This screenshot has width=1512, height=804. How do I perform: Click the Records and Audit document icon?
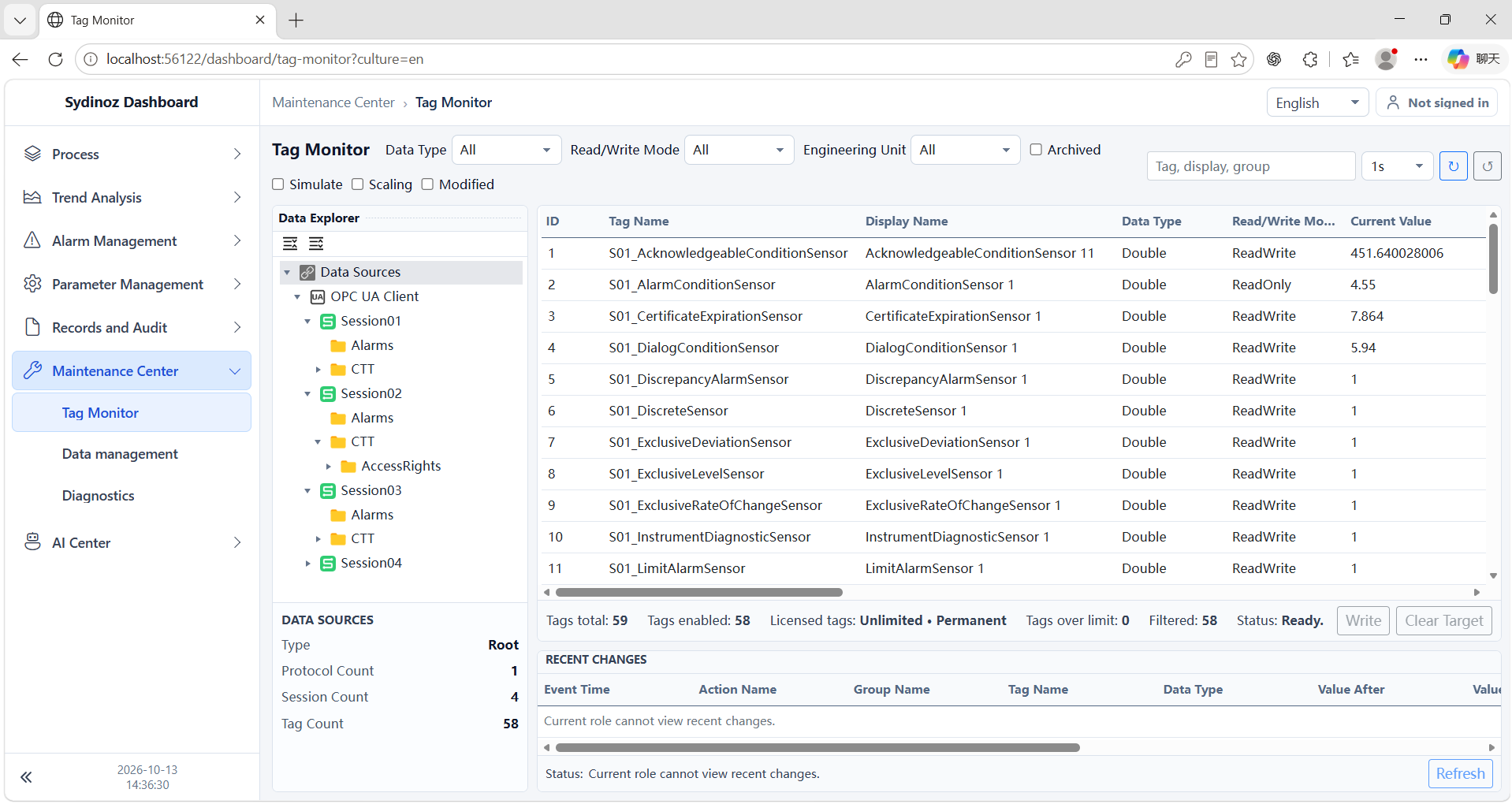click(32, 327)
